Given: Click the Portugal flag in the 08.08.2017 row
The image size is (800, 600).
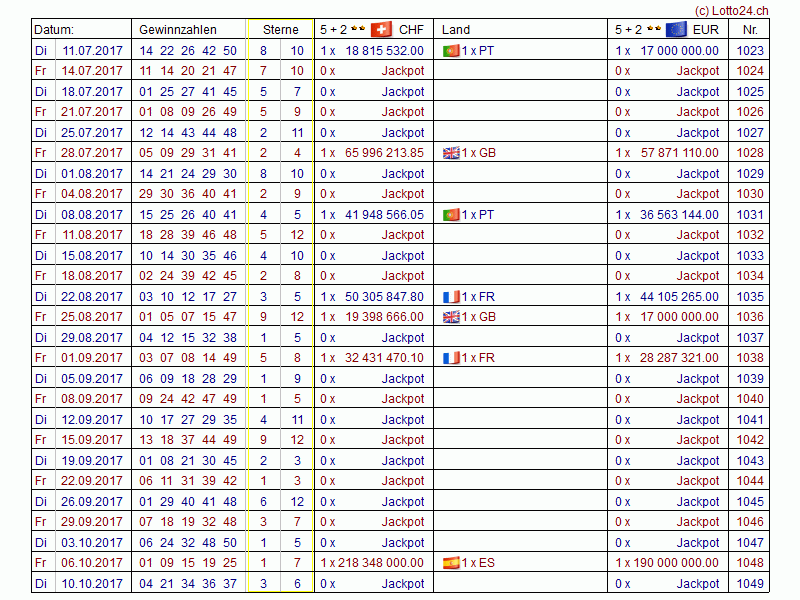Looking at the screenshot, I should coord(451,215).
